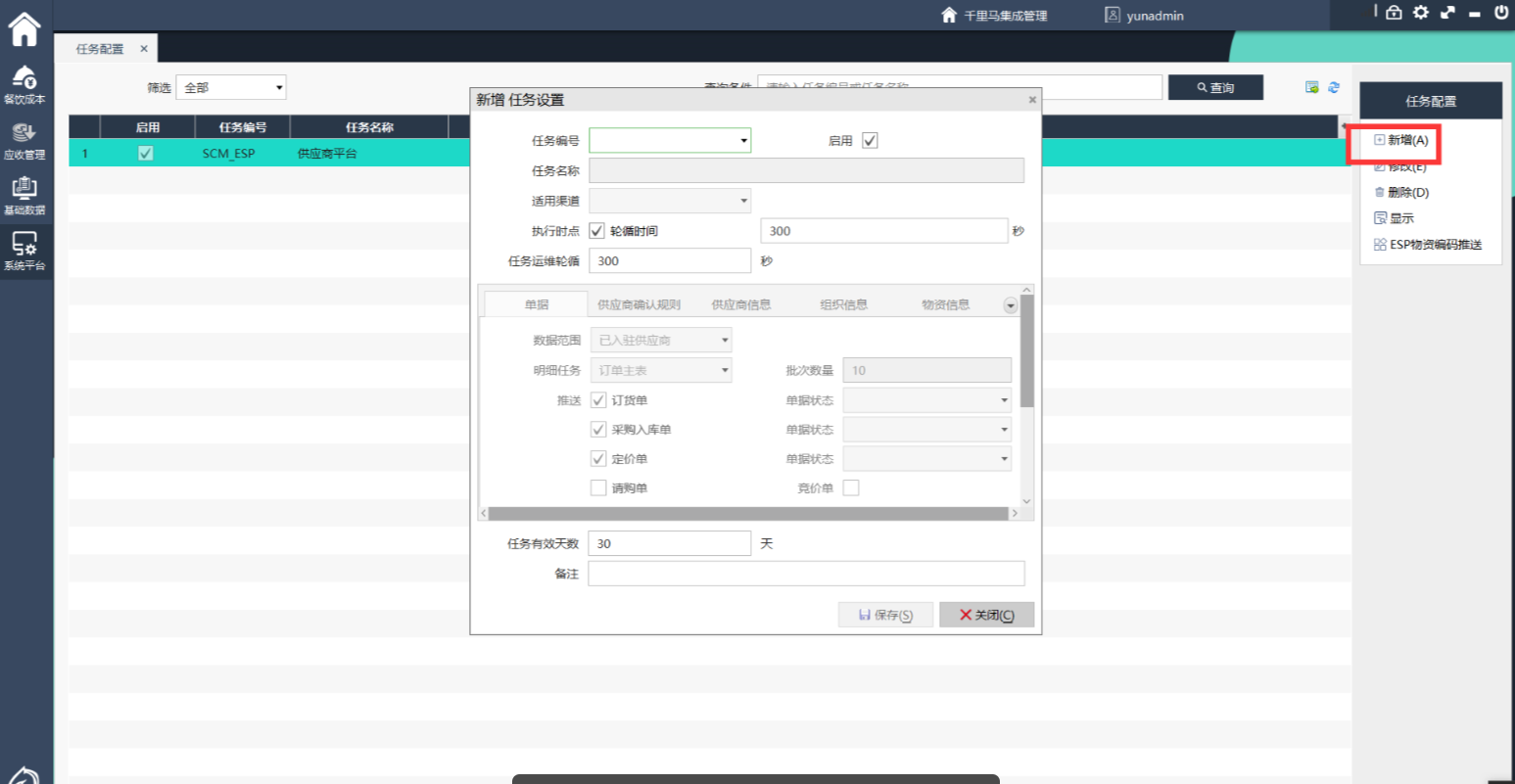Switch to the 组织信息 tab
Screen dimensions: 1515x784
843,305
